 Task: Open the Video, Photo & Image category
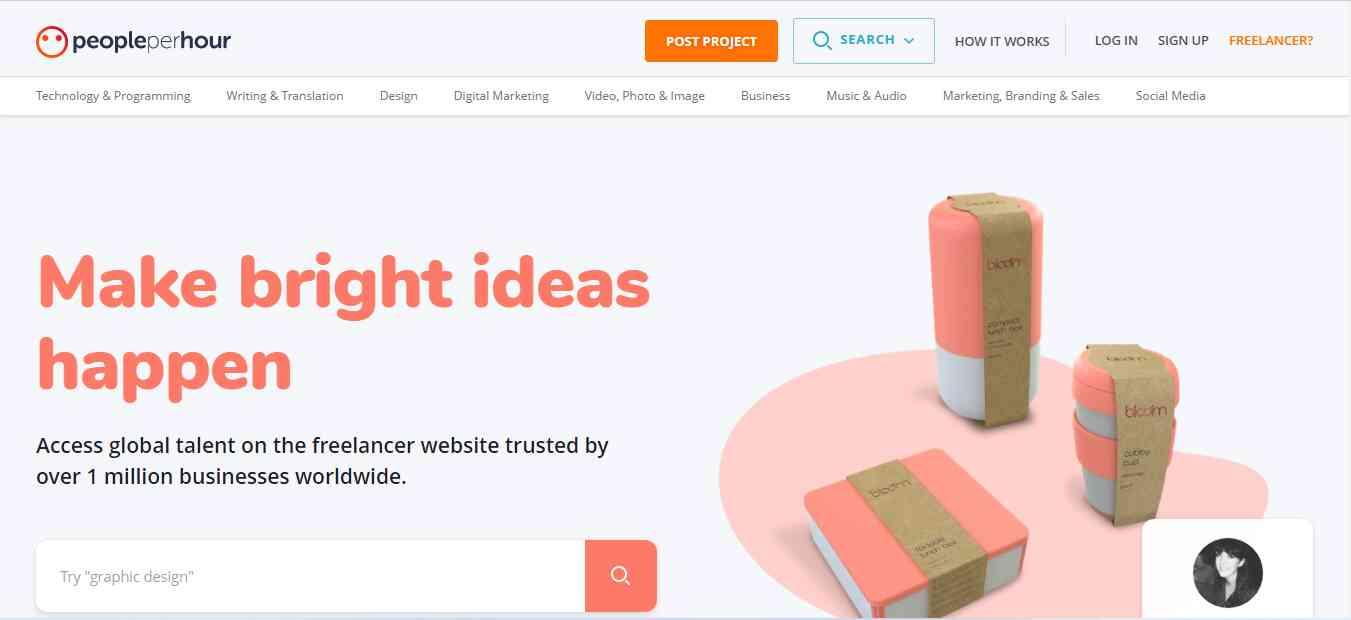(x=645, y=96)
